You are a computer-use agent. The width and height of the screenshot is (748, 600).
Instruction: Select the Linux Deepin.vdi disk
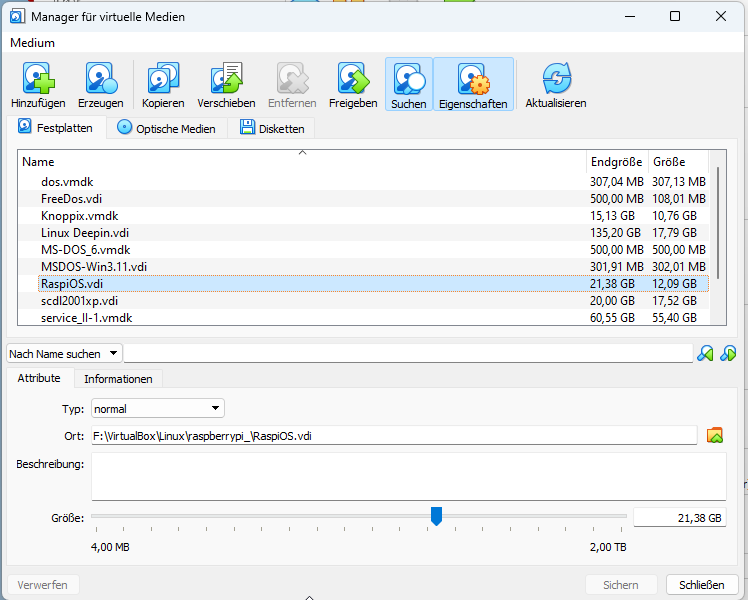pyautogui.click(x=364, y=233)
